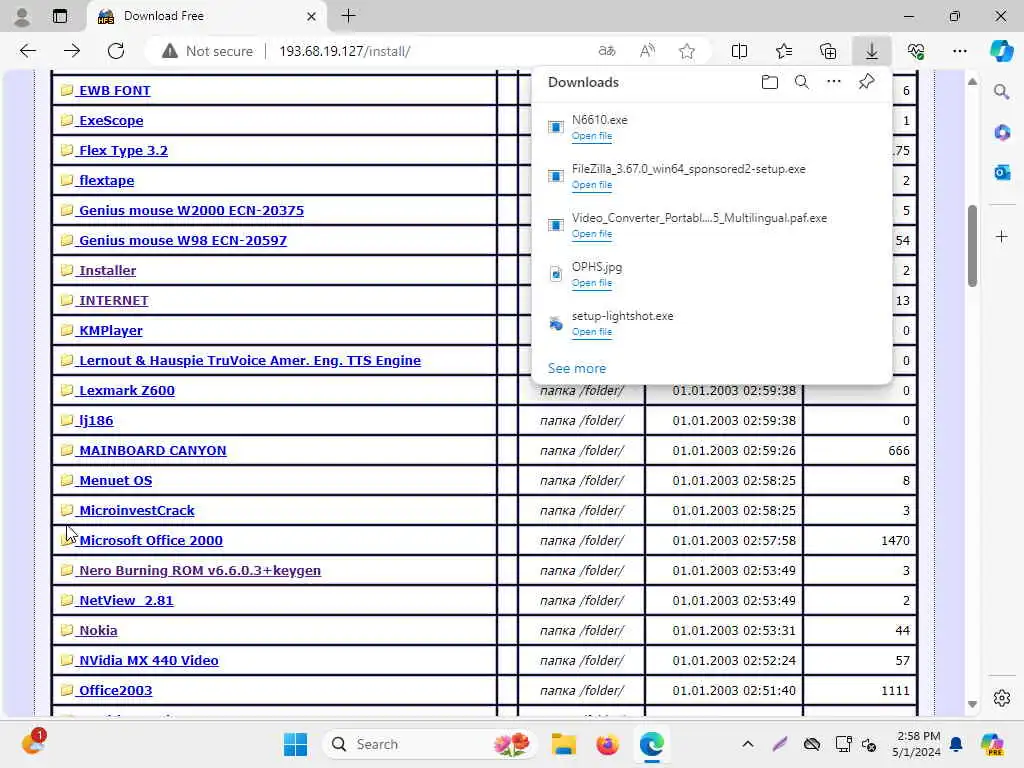
Task: Open sidebar search
Action: click(x=1001, y=92)
